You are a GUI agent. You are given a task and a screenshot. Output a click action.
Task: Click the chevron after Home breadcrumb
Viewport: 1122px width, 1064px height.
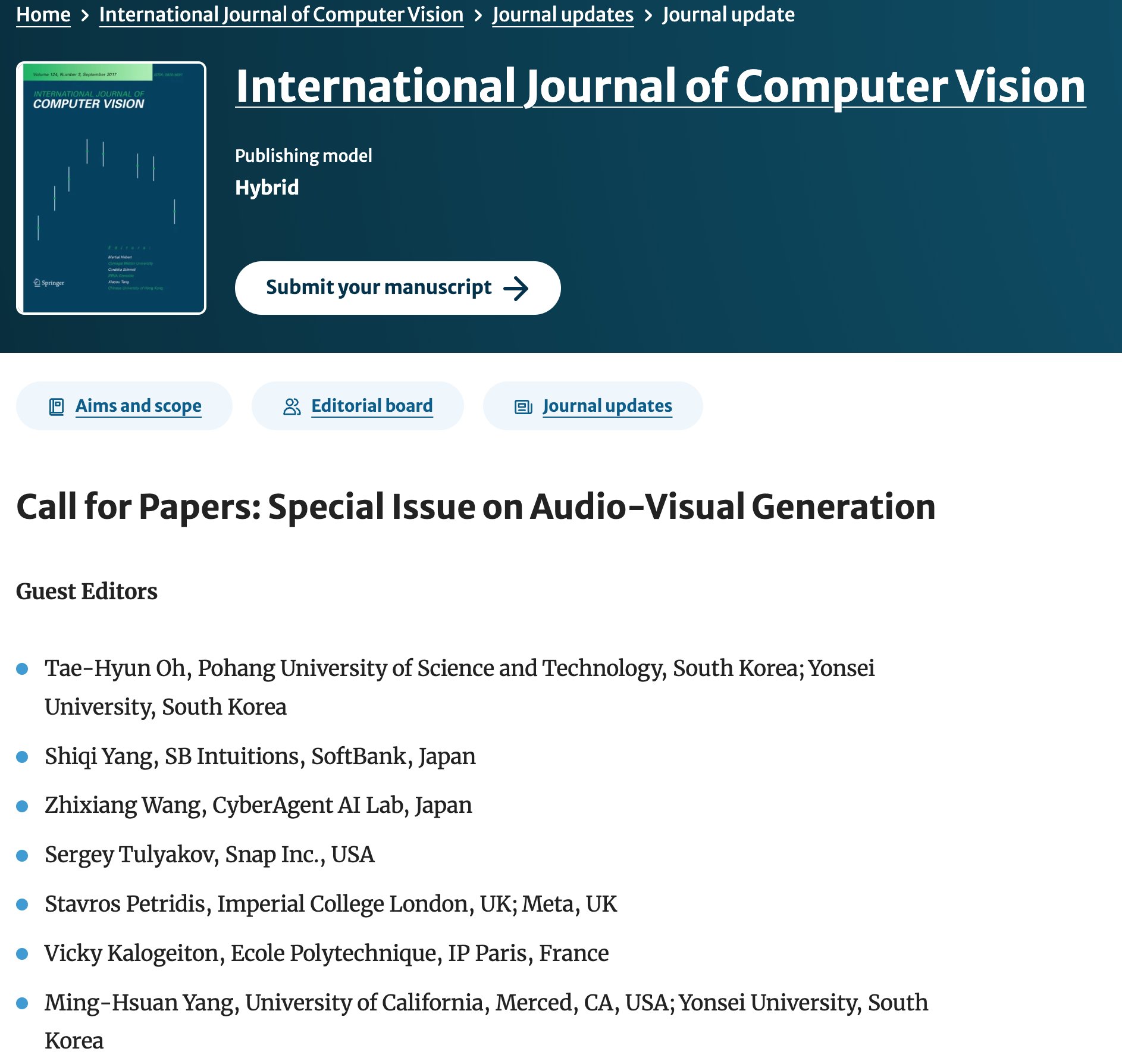click(x=85, y=15)
